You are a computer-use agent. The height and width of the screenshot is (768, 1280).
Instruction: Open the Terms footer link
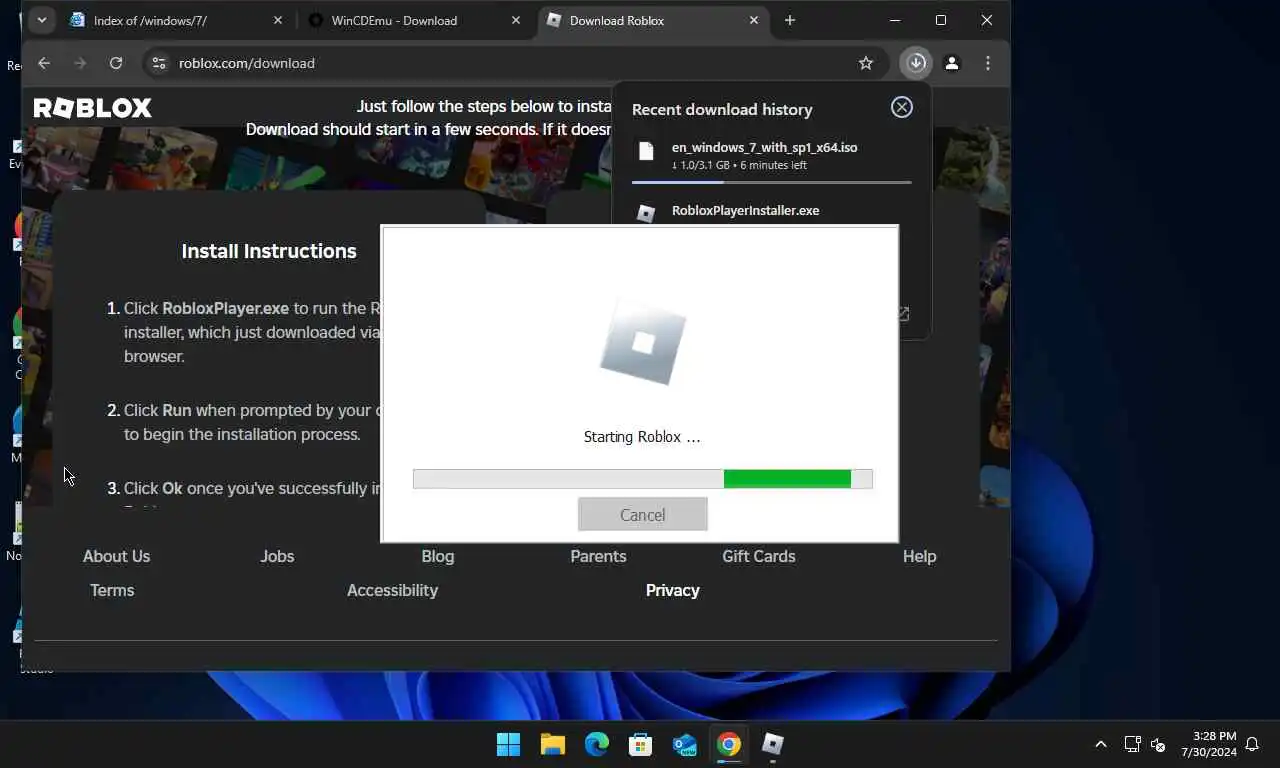click(112, 590)
